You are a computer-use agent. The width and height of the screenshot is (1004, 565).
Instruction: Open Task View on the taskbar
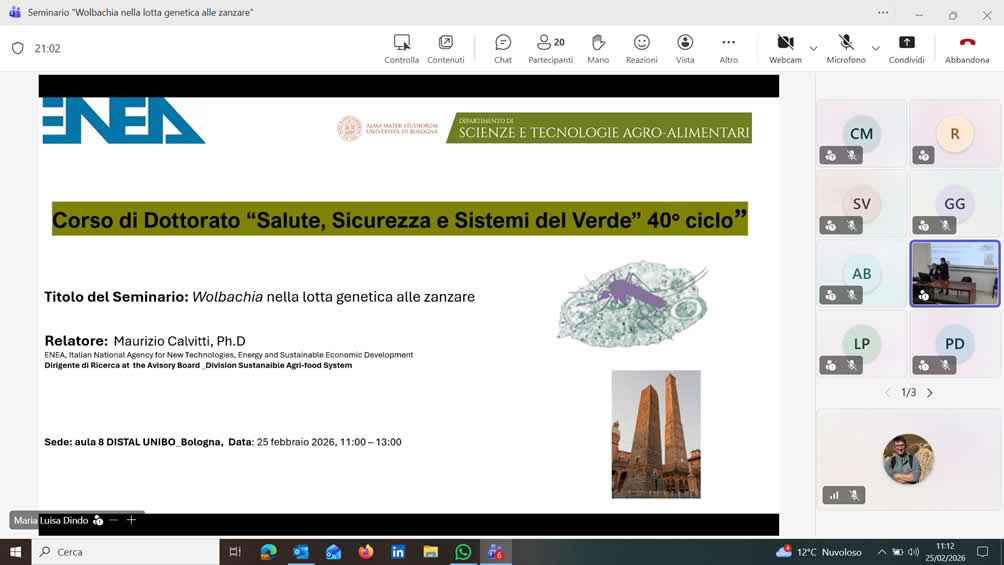(235, 552)
